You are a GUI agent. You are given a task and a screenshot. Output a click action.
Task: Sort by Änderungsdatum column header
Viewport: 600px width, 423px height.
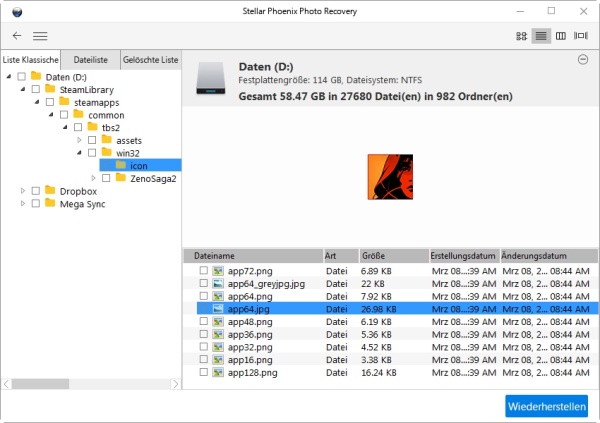coord(549,256)
